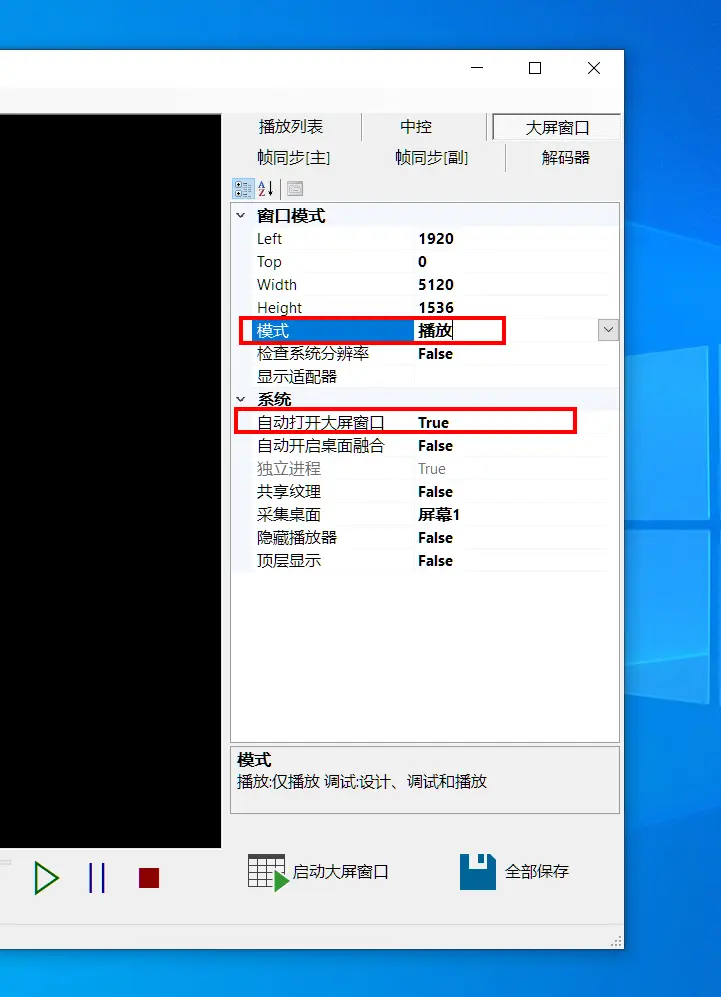Image resolution: width=721 pixels, height=997 pixels.
Task: Select the Width property label
Action: coord(277,285)
